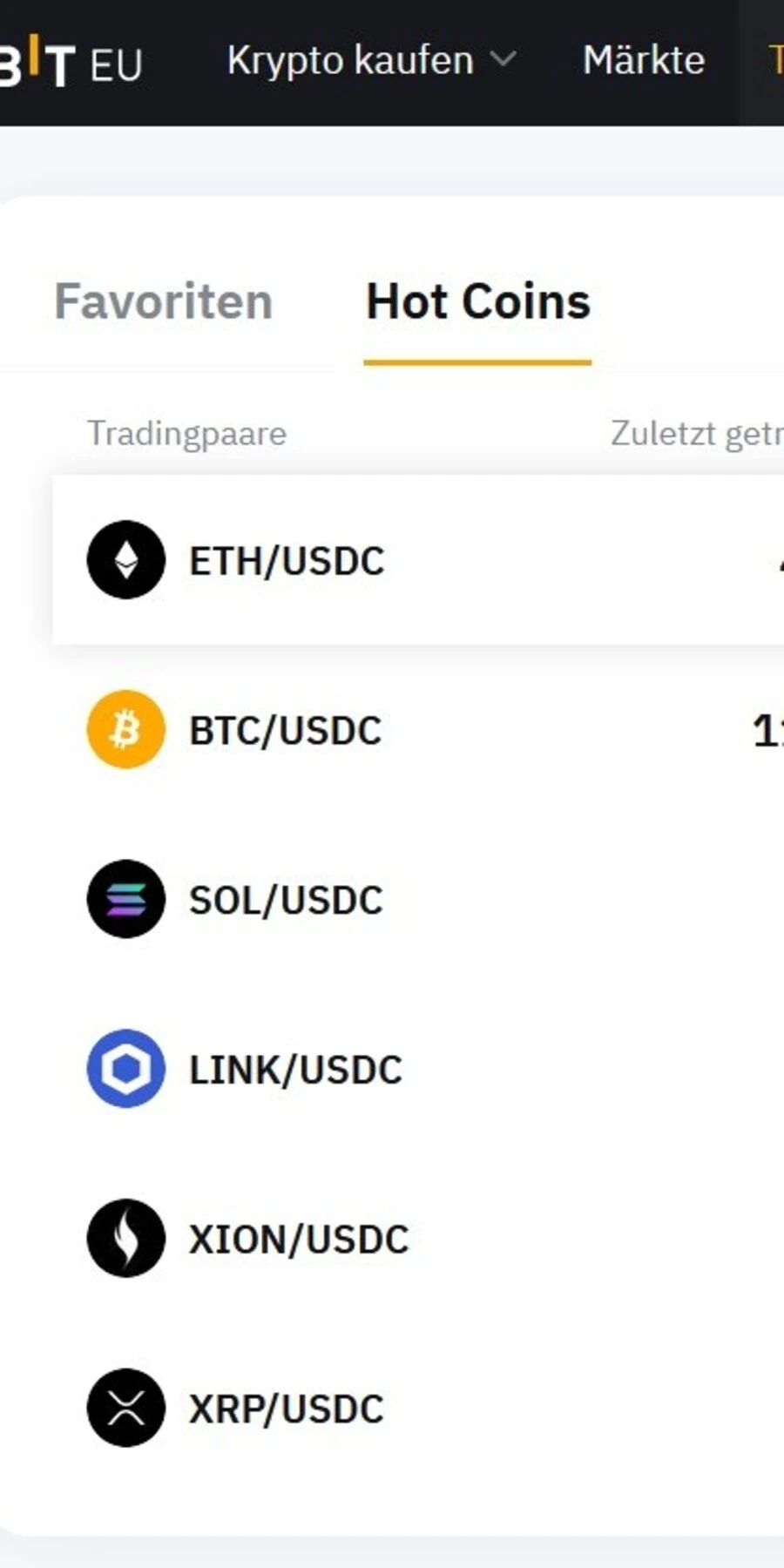Select the Hot Coins tab

(478, 301)
